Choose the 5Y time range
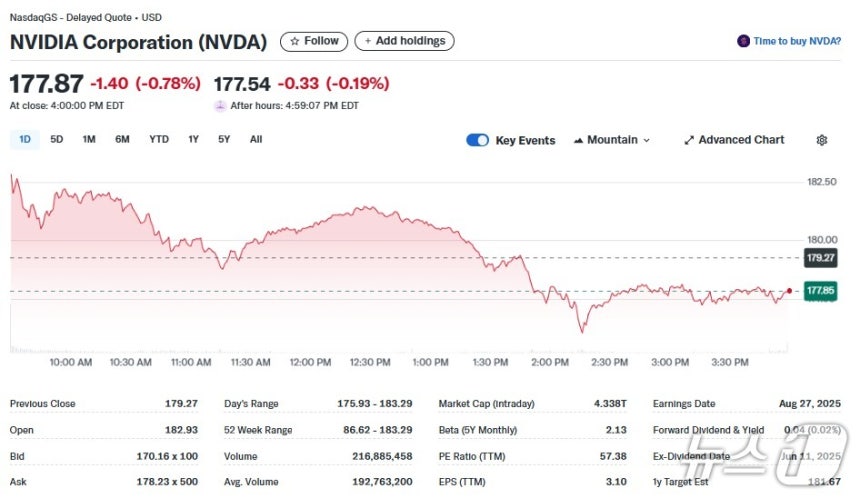Viewport: 860px width, 498px height. coord(224,139)
